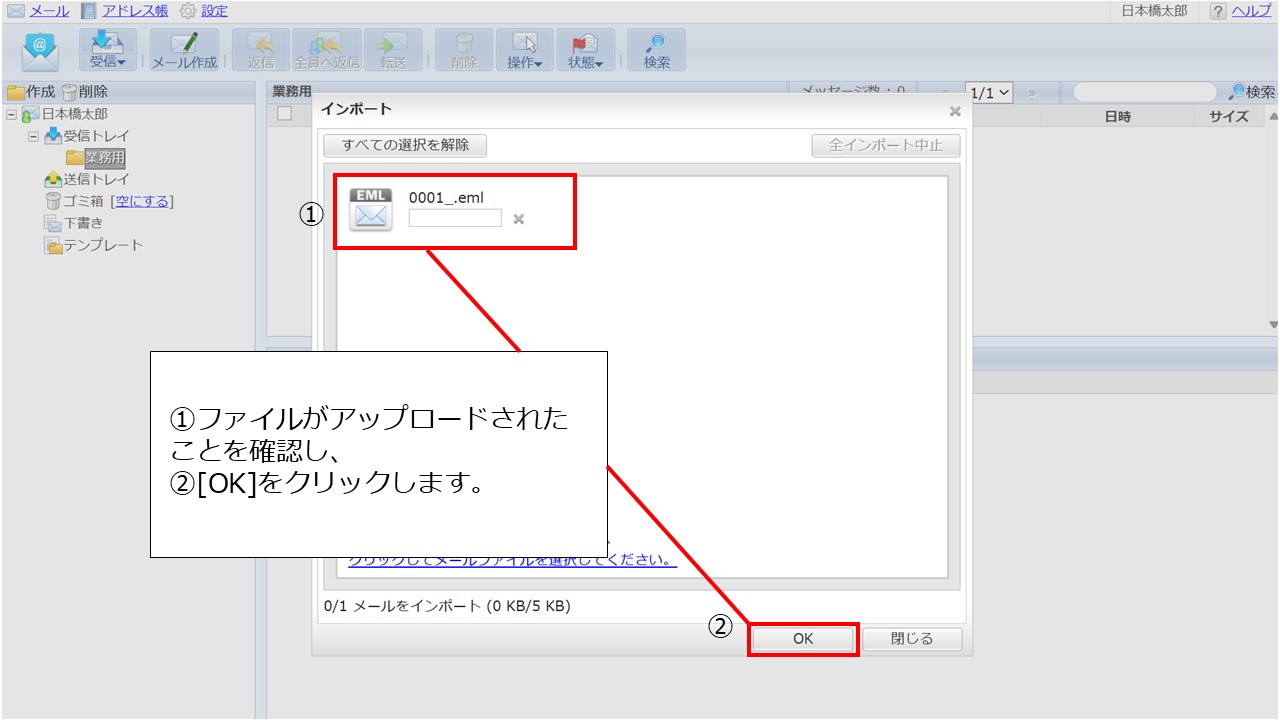Close the インポート dialog with the X
Screen dimensions: 1280x720
click(x=955, y=111)
